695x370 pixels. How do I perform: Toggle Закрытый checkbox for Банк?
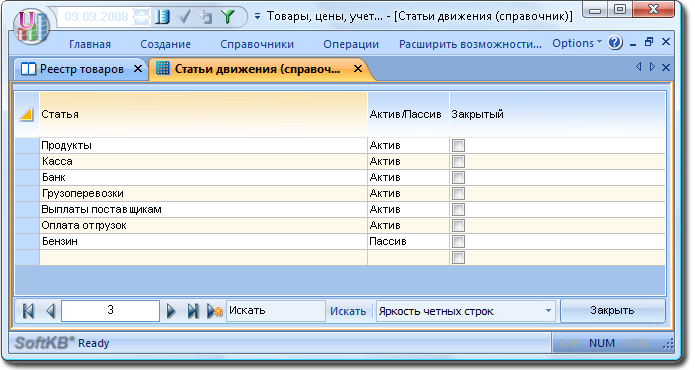click(x=458, y=177)
